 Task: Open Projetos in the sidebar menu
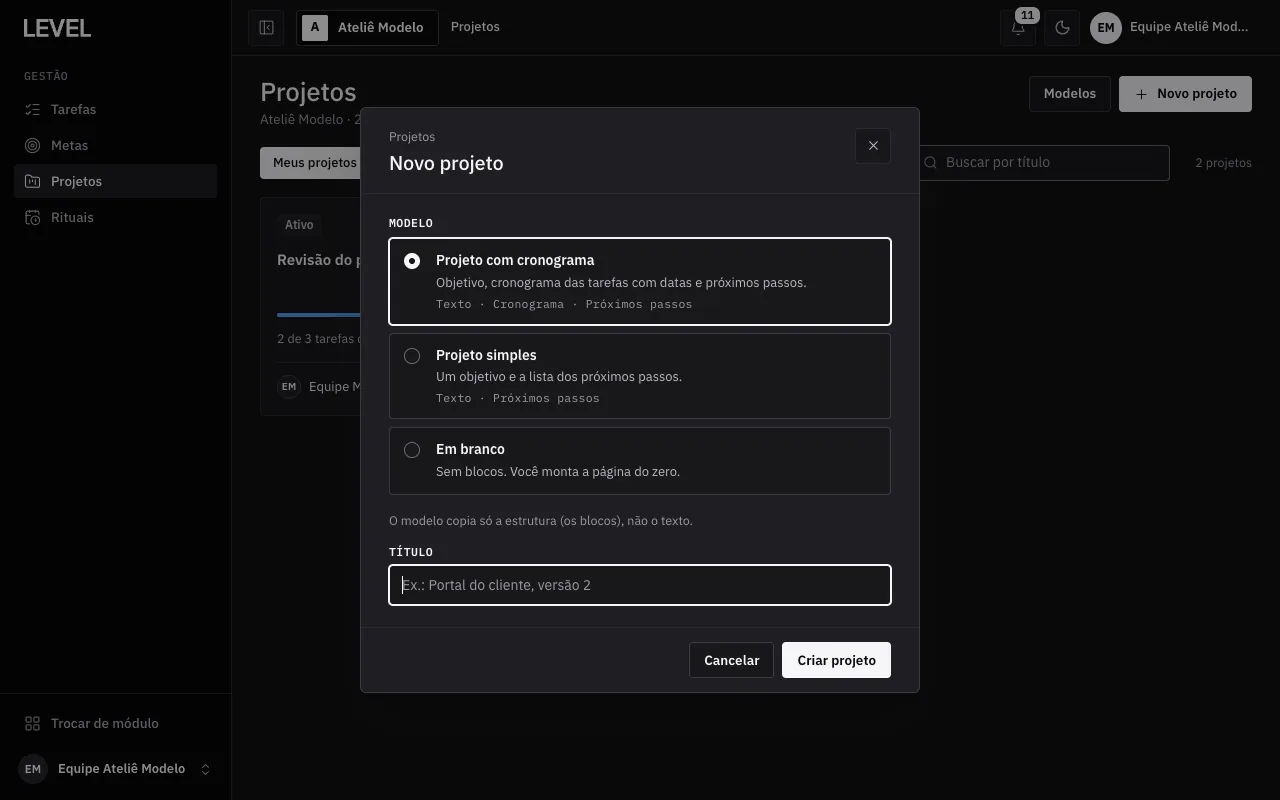point(115,181)
